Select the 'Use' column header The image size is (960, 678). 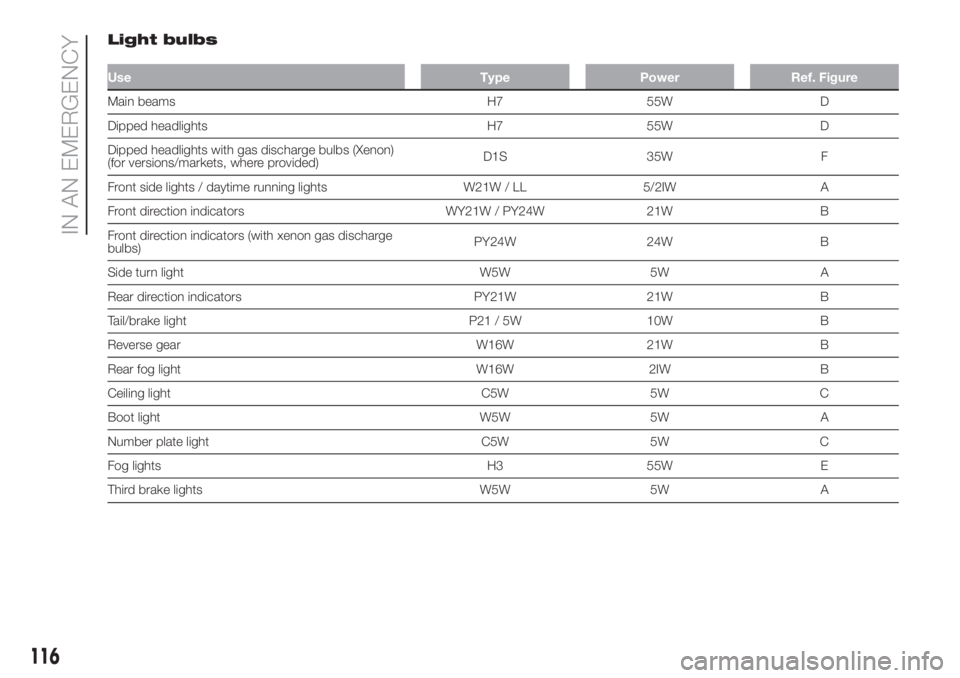[x=255, y=77]
